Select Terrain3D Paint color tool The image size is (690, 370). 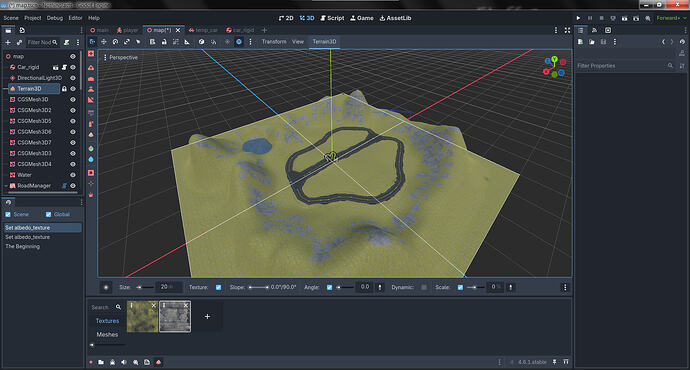91,148
